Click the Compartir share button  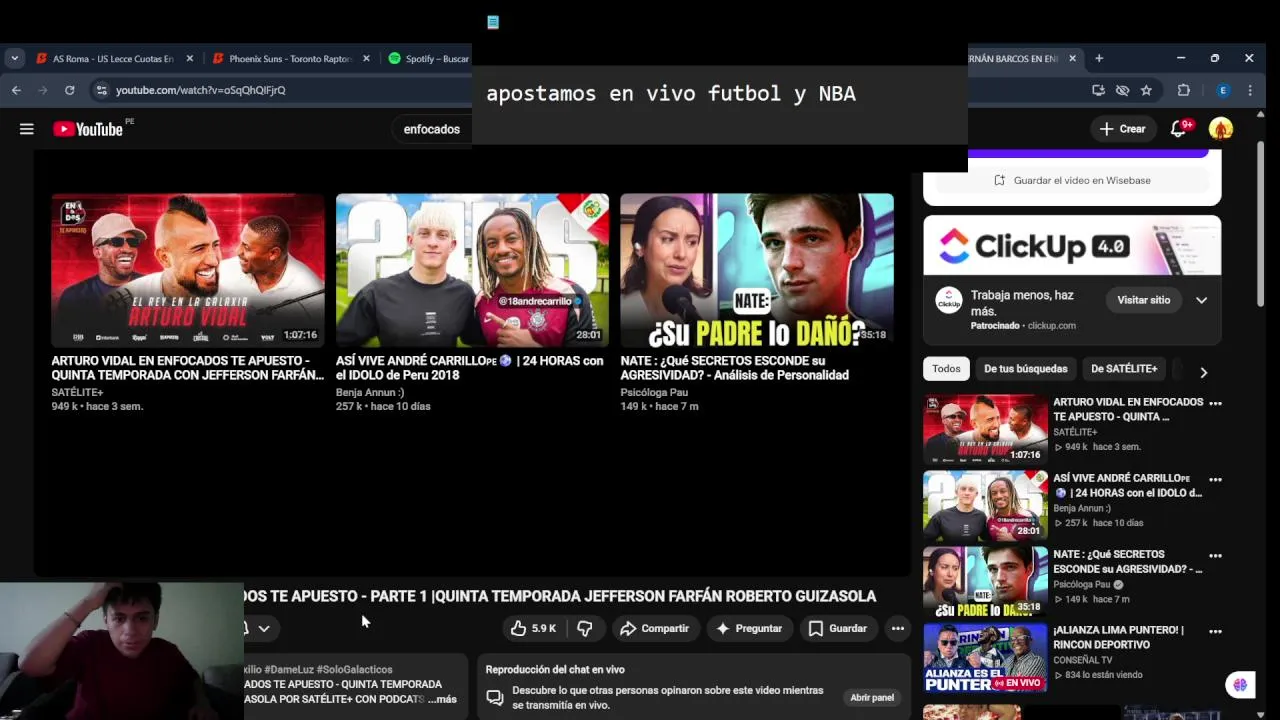click(x=655, y=628)
